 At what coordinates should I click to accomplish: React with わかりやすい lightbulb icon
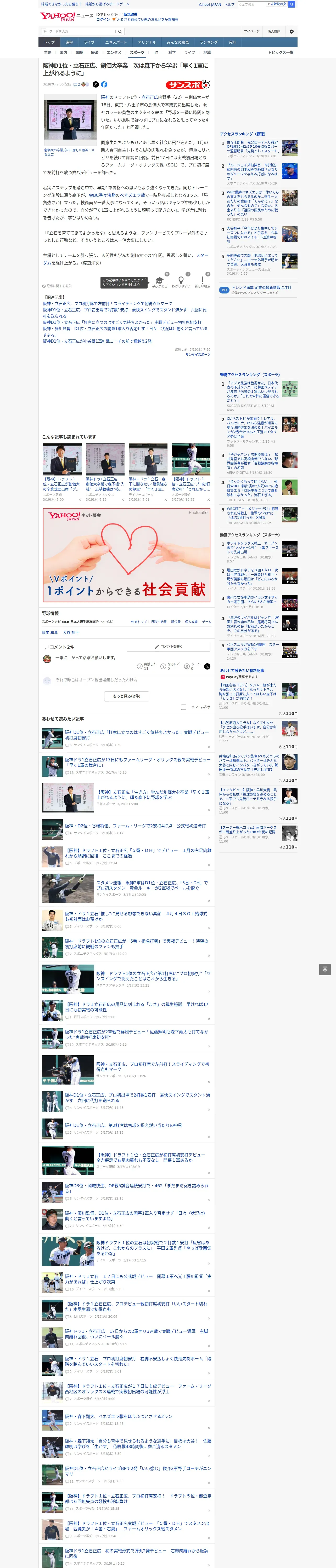(181, 281)
